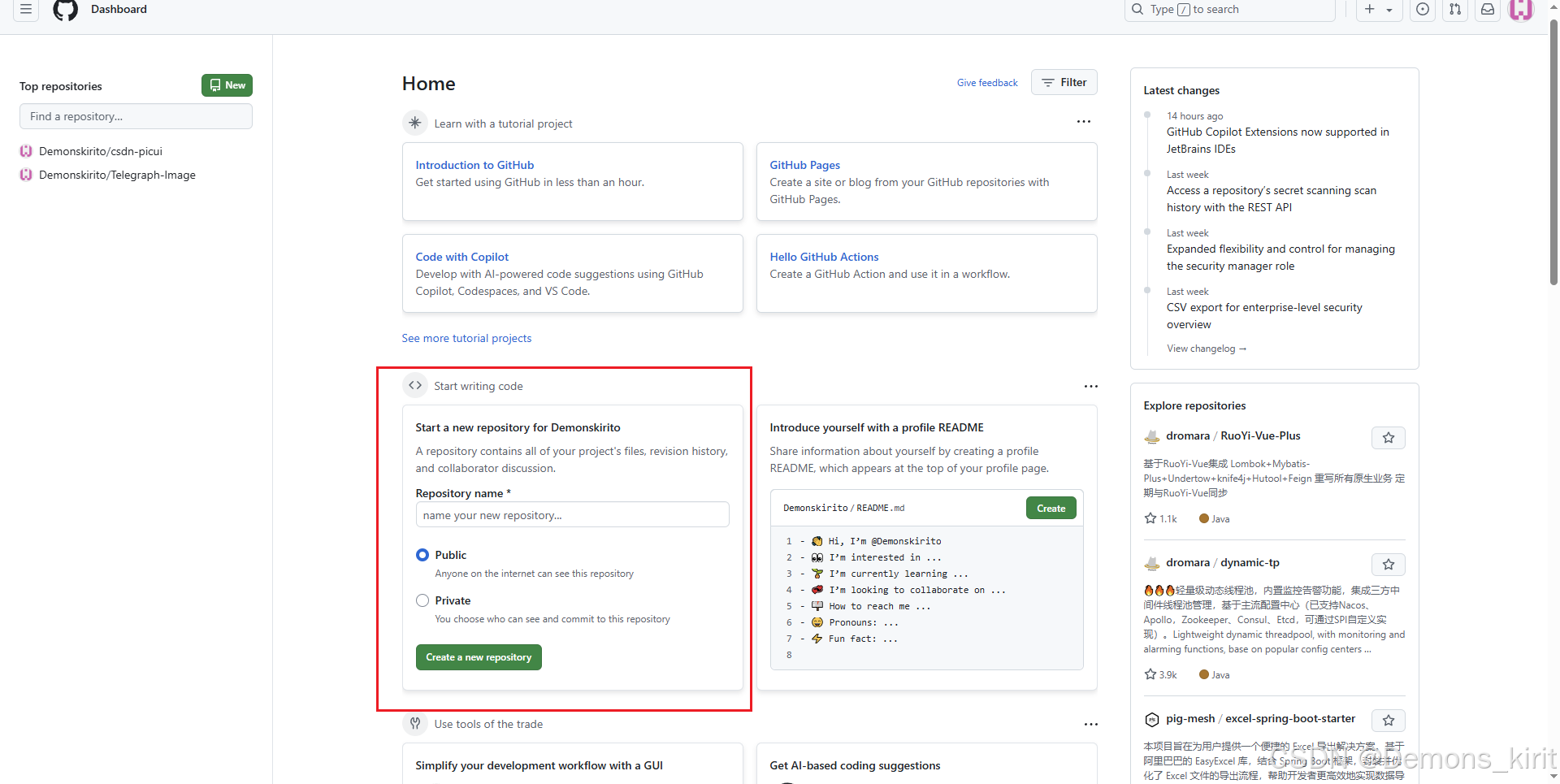Screen dimensions: 1560x784
Task: Open Introduction to GitHub tutorial
Action: tap(474, 165)
